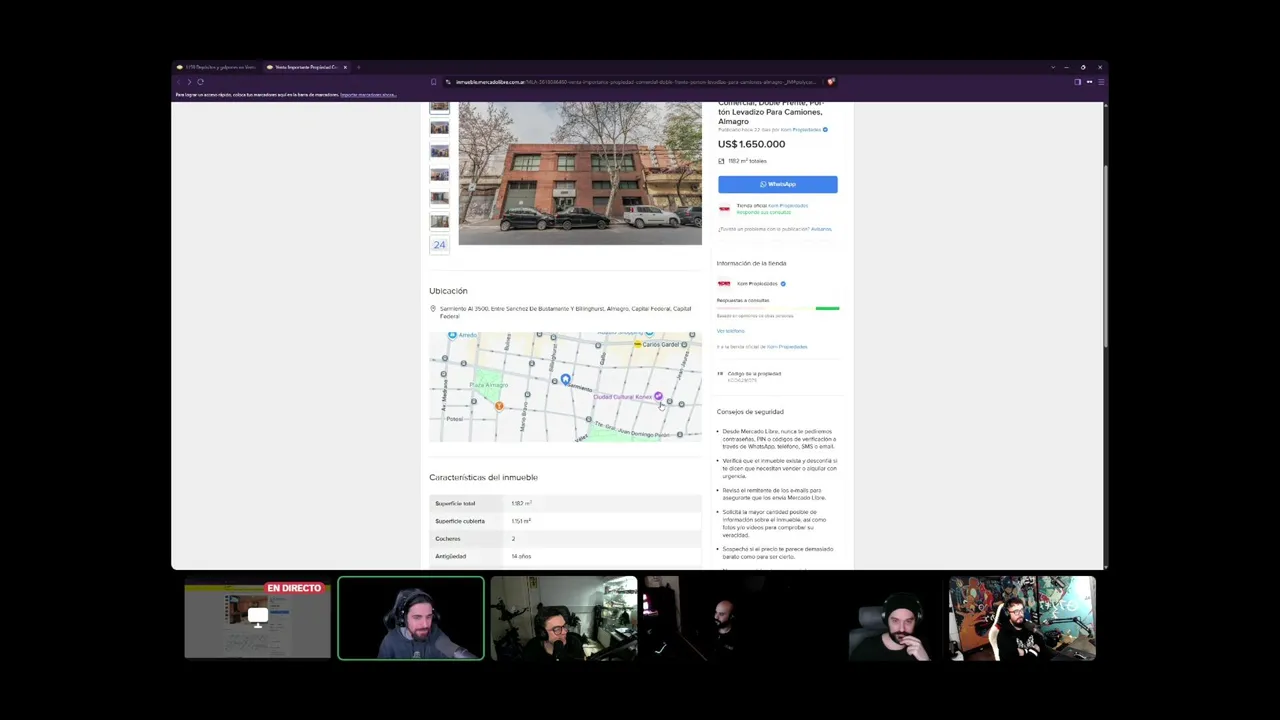The height and width of the screenshot is (720, 1280).
Task: Click the 'Avisanos' report link
Action: [821, 229]
